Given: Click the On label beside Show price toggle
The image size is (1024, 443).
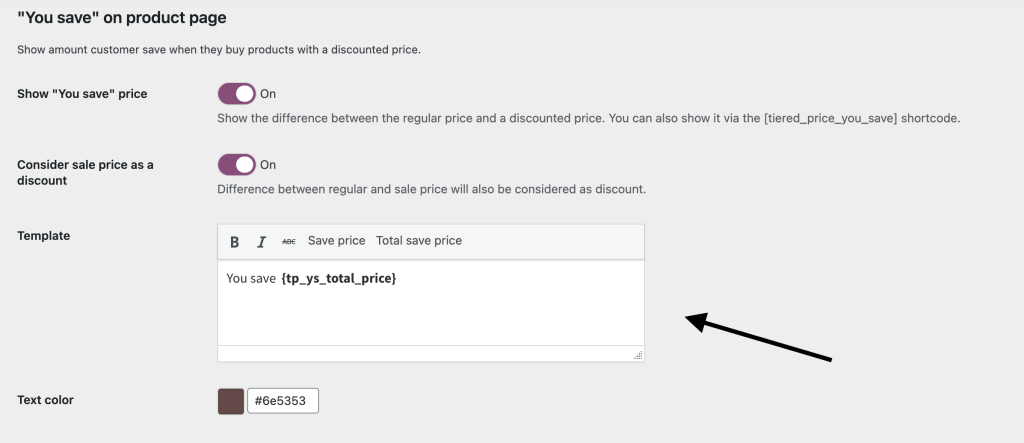Looking at the screenshot, I should pos(268,94).
